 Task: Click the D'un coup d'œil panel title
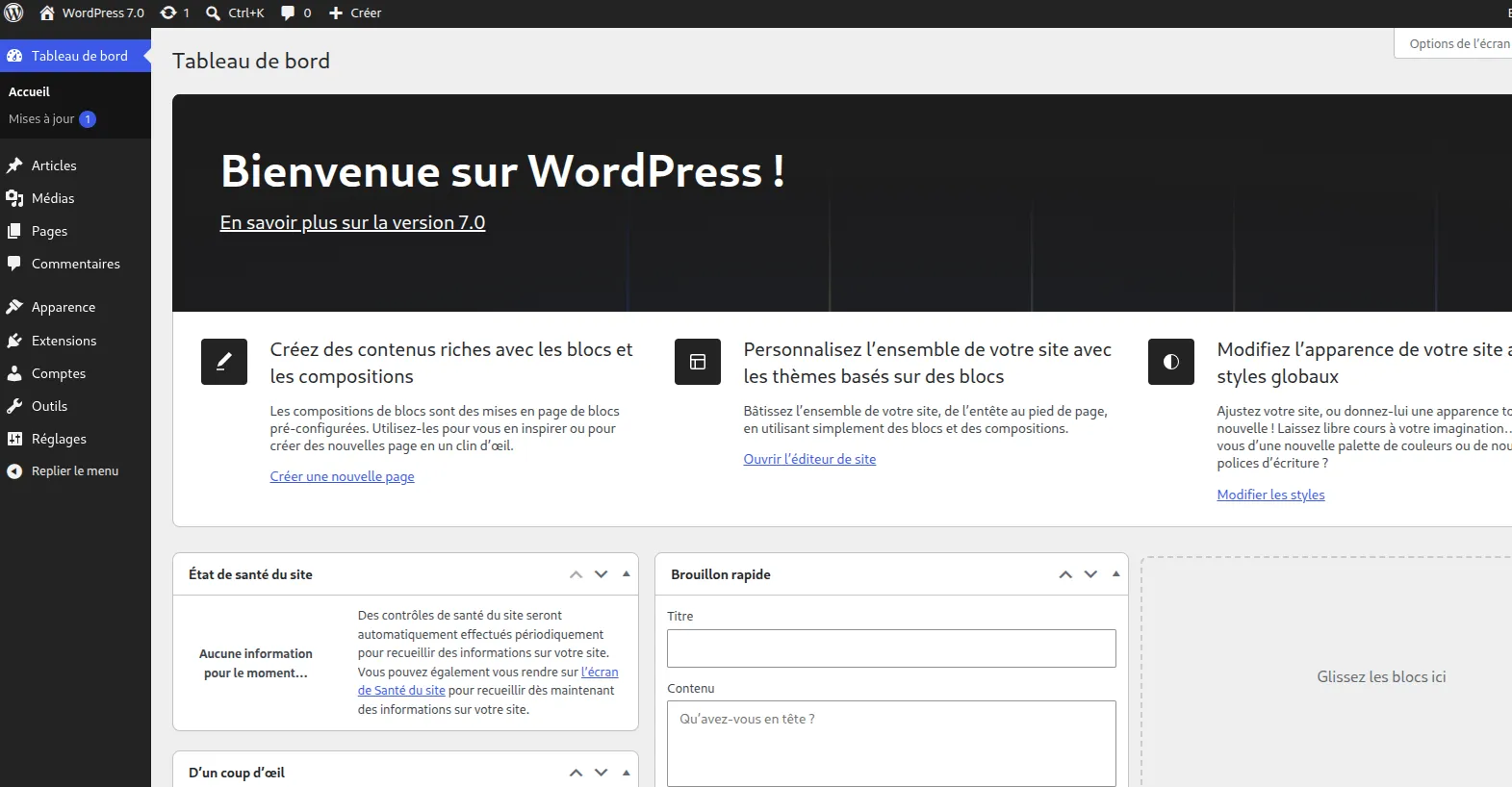point(237,773)
